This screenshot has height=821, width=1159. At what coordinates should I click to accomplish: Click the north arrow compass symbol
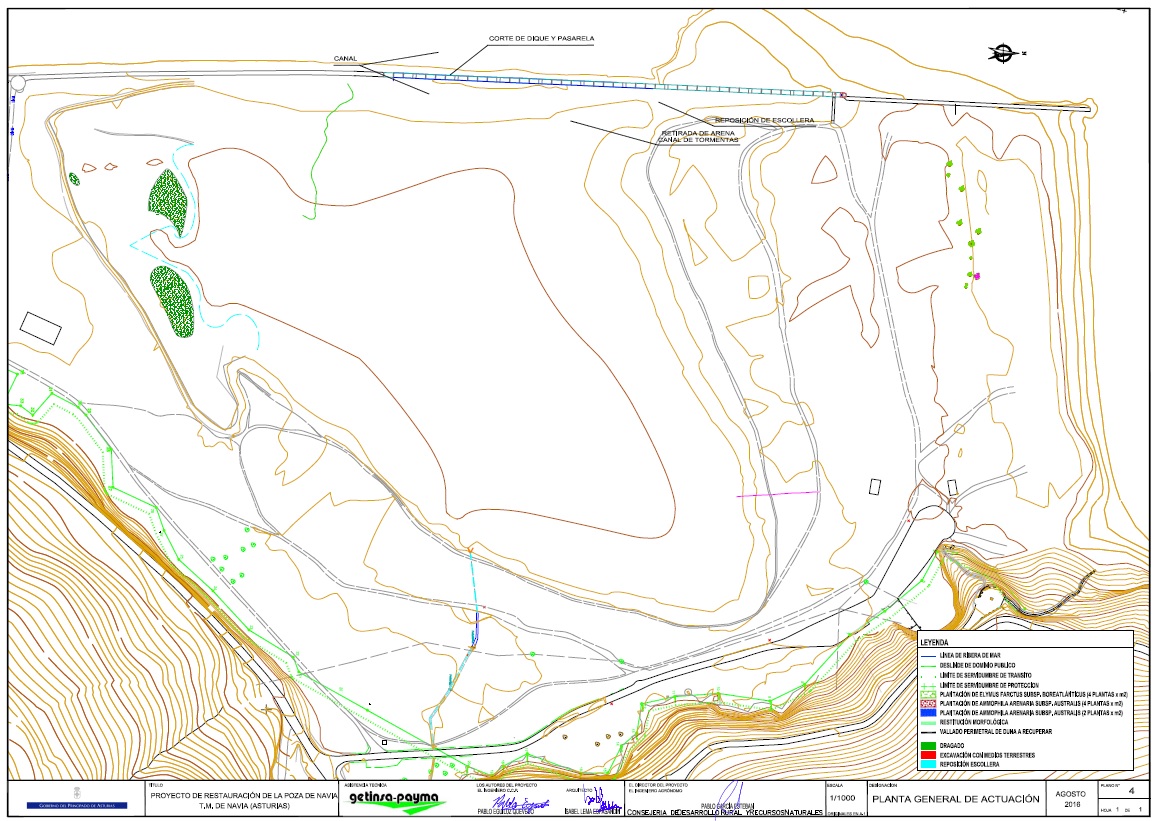coord(1004,51)
